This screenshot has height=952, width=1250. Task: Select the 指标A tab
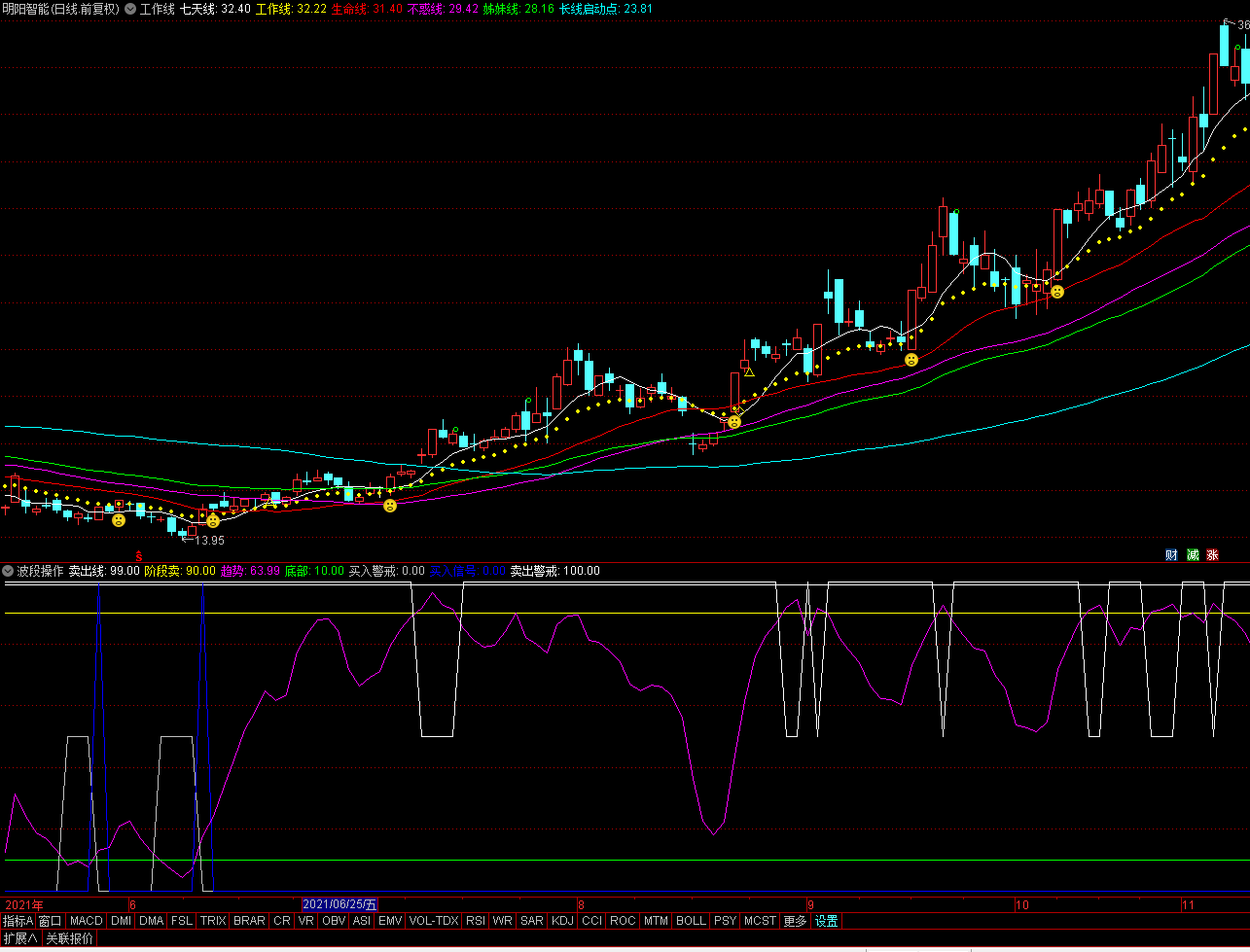click(x=18, y=921)
